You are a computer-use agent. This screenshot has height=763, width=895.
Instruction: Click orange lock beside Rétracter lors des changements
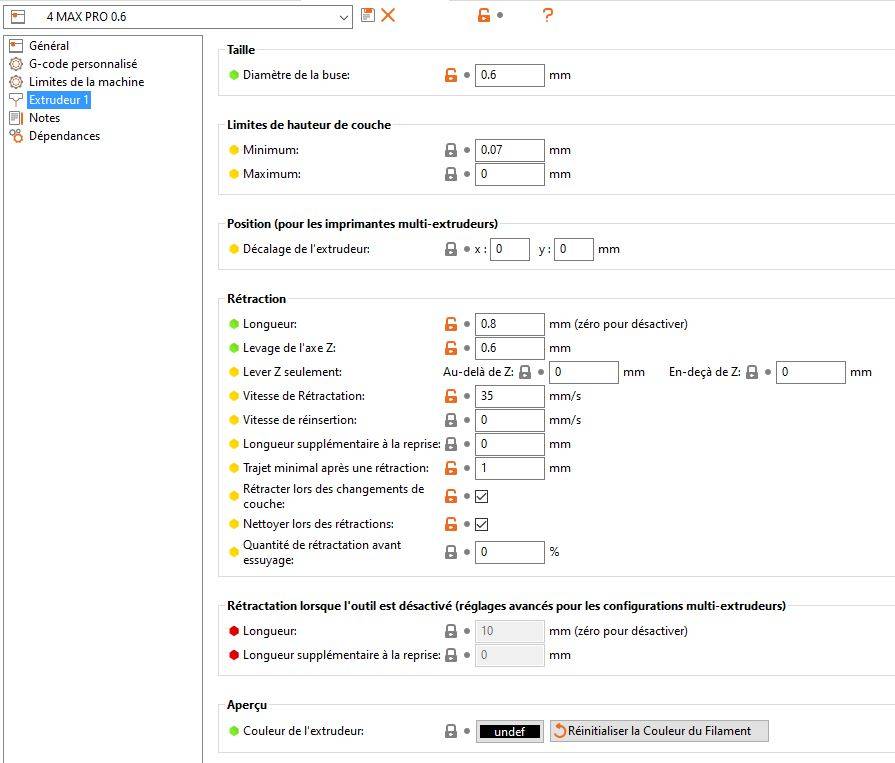pos(451,496)
